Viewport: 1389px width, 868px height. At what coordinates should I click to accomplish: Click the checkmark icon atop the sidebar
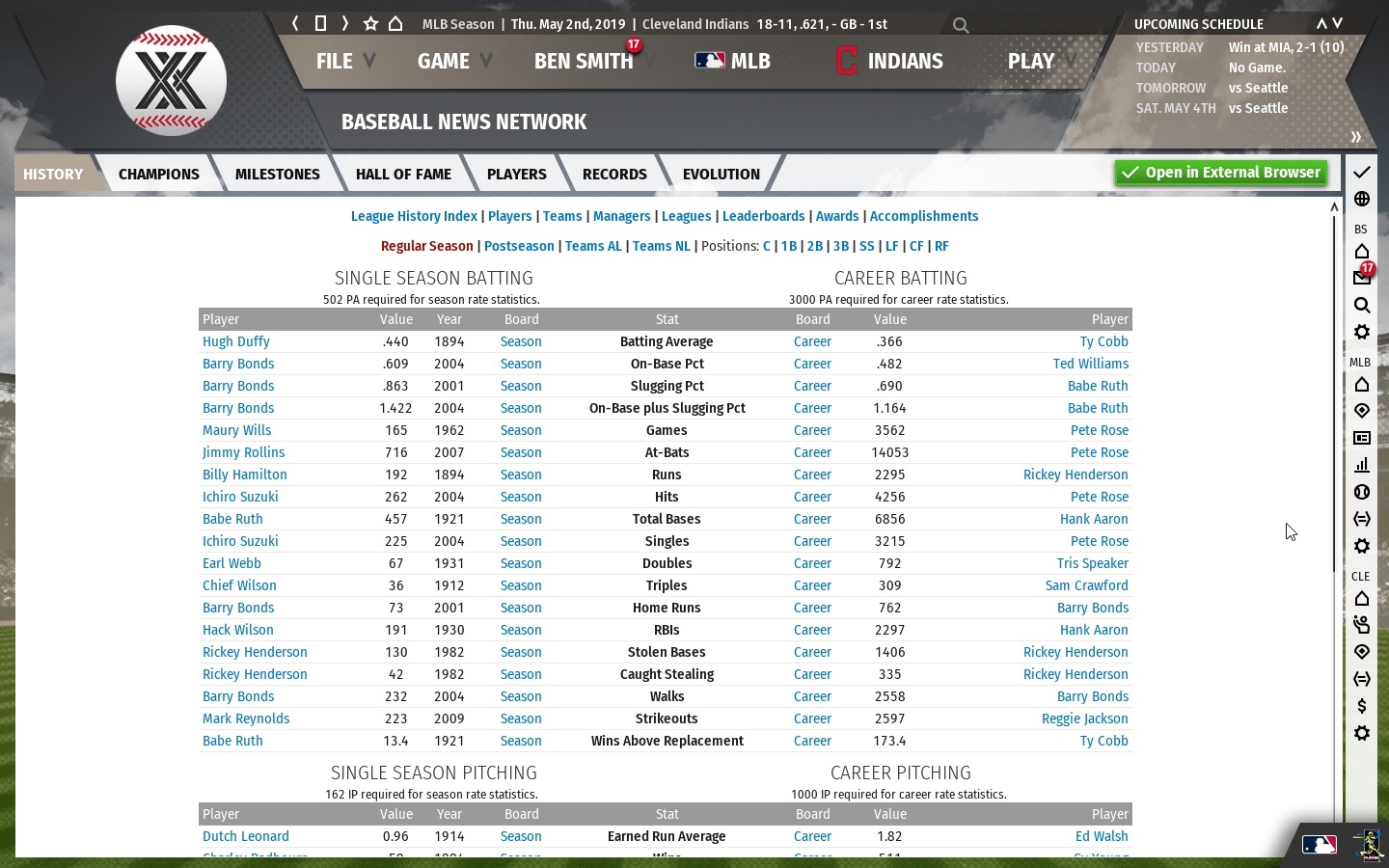tap(1362, 172)
